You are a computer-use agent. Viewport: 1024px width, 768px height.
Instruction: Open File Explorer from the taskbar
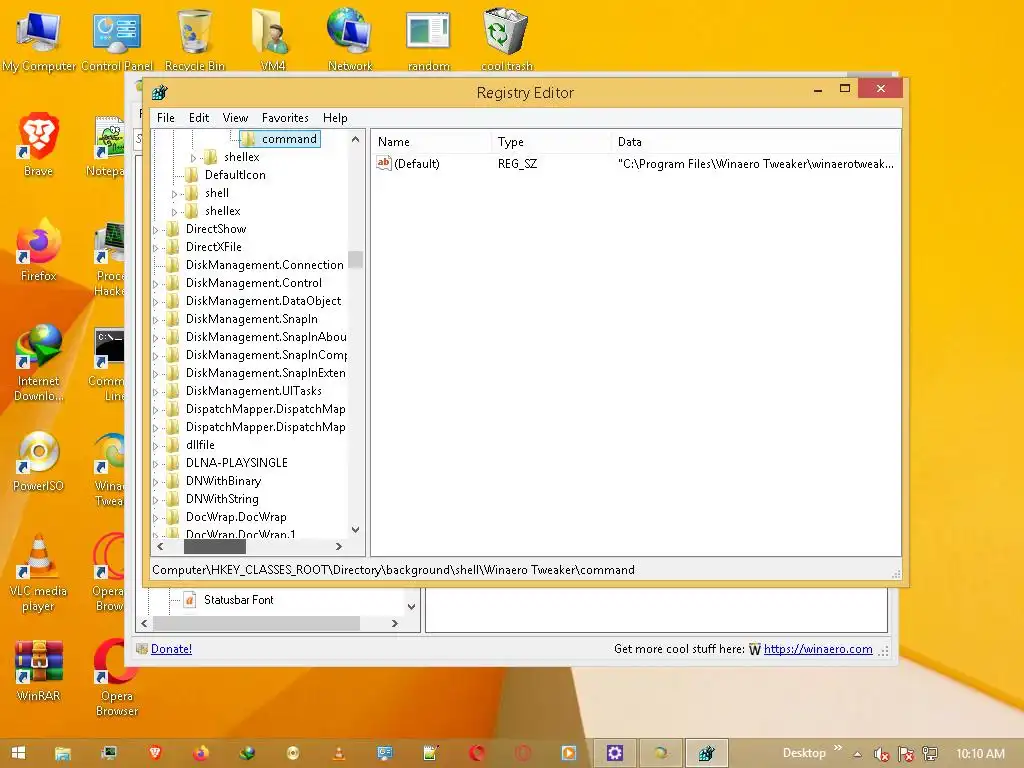63,753
